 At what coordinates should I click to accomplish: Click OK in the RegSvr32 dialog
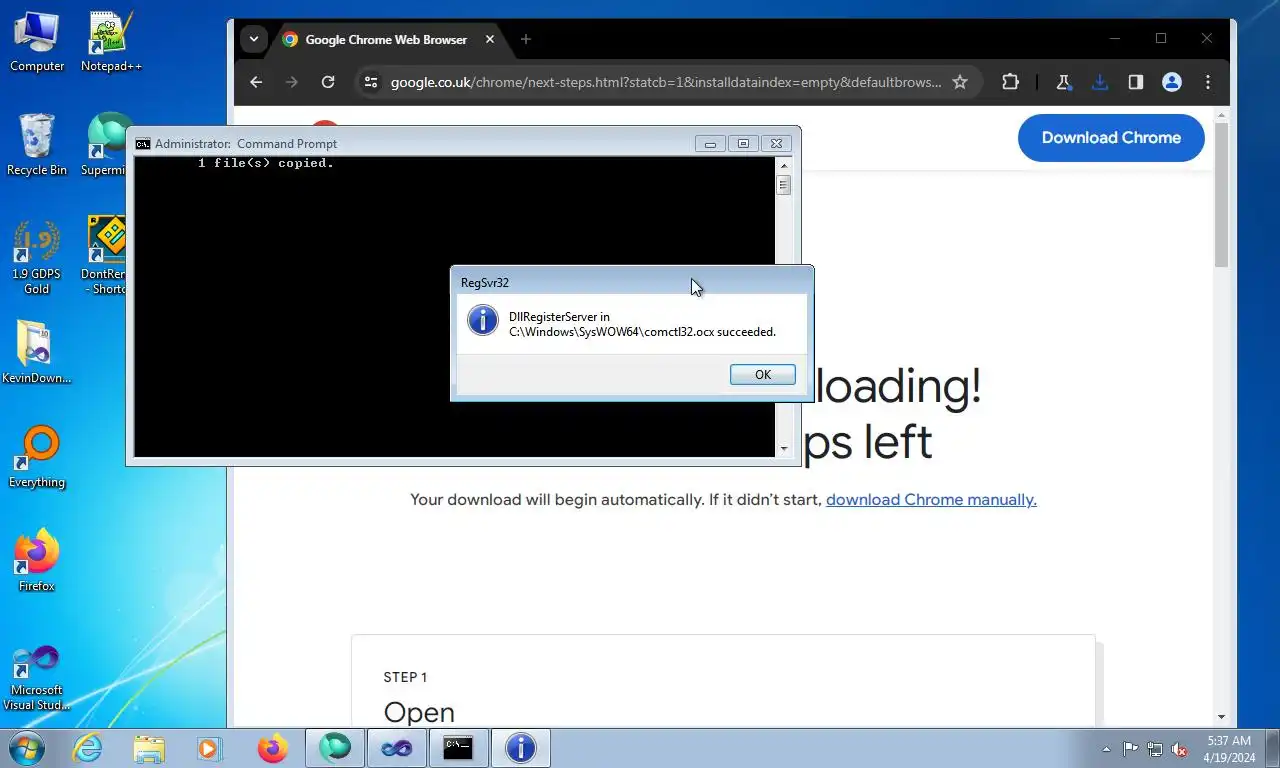(x=763, y=374)
